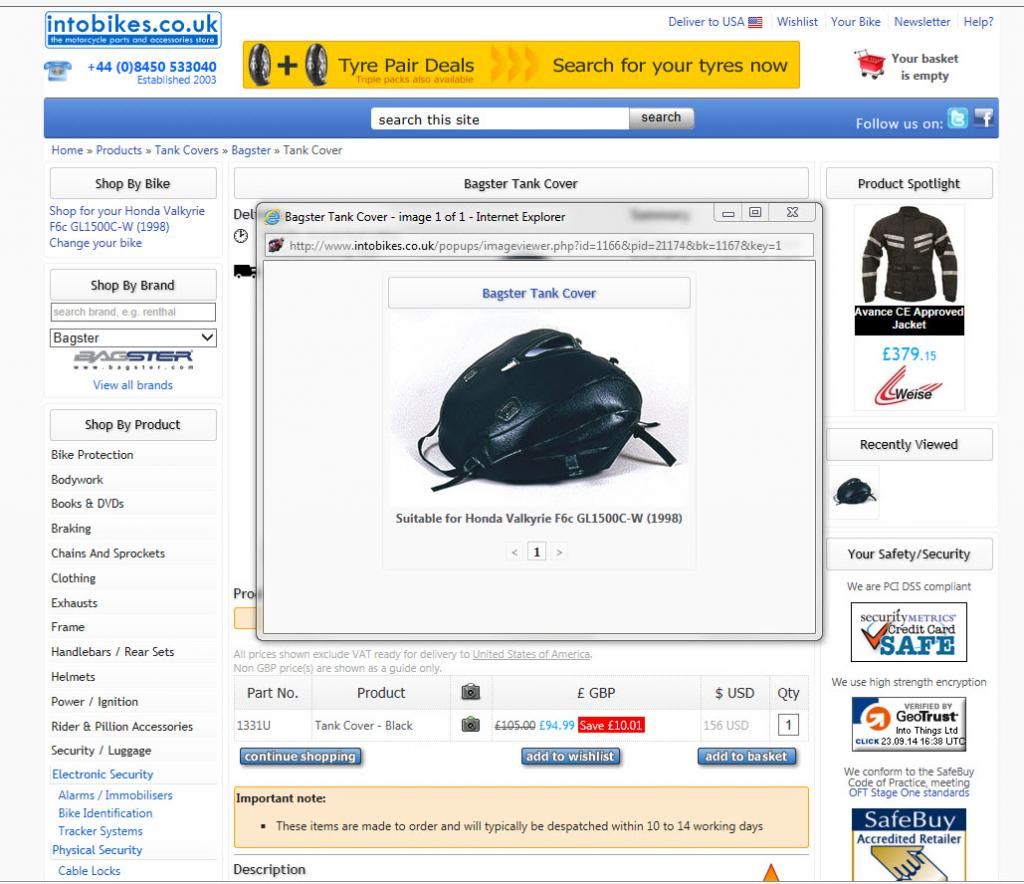The image size is (1024, 884).
Task: Click Avance CE Approved Jacket image
Action: pyautogui.click(x=908, y=255)
